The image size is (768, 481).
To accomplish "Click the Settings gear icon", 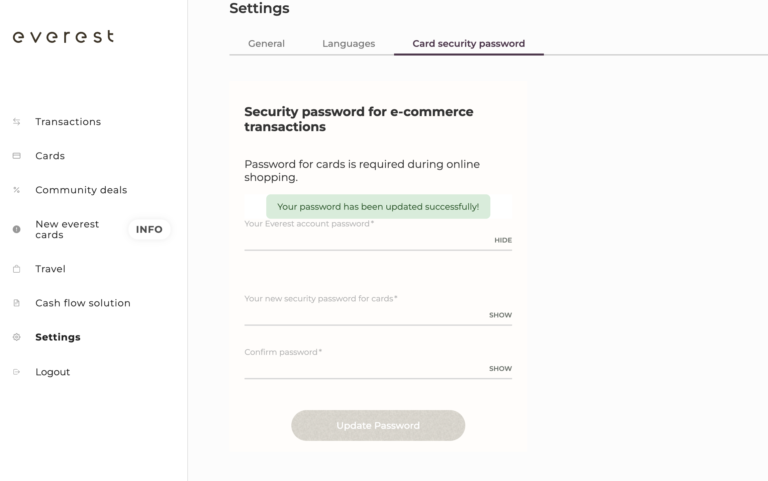I will pos(16,337).
